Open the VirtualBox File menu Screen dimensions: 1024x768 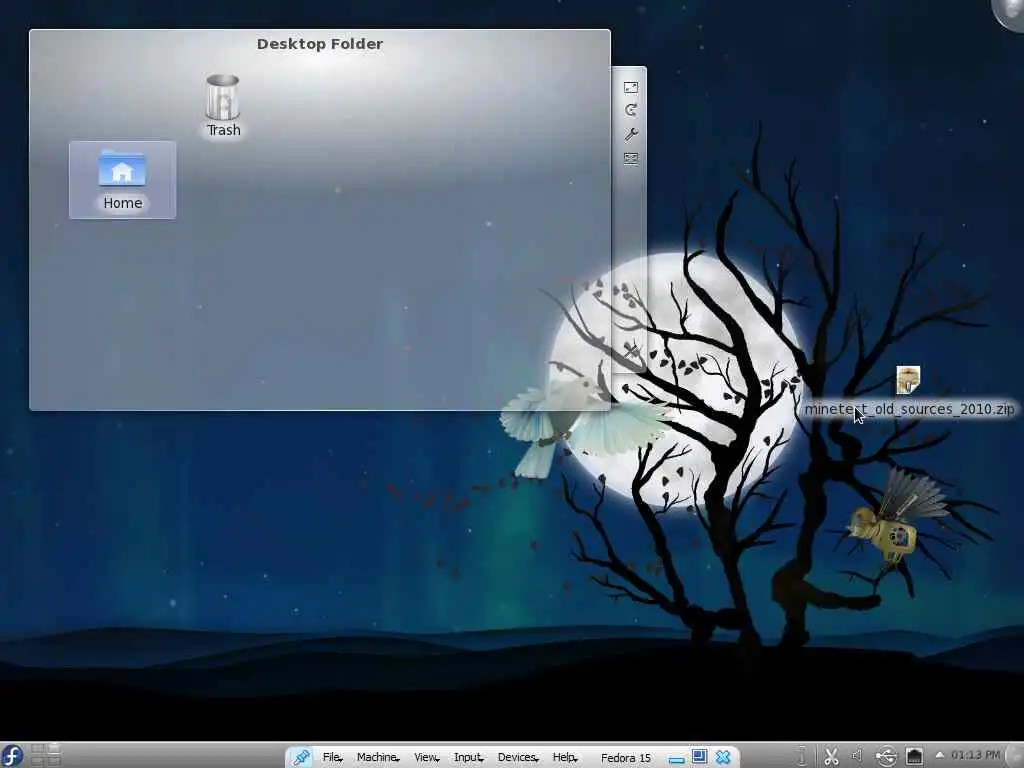pos(332,758)
